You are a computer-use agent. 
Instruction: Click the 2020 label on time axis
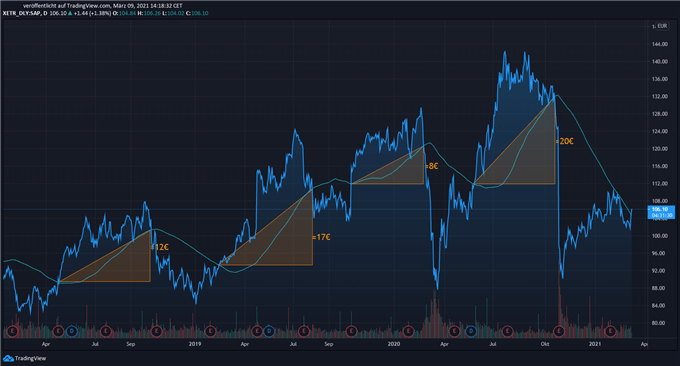[x=394, y=344]
